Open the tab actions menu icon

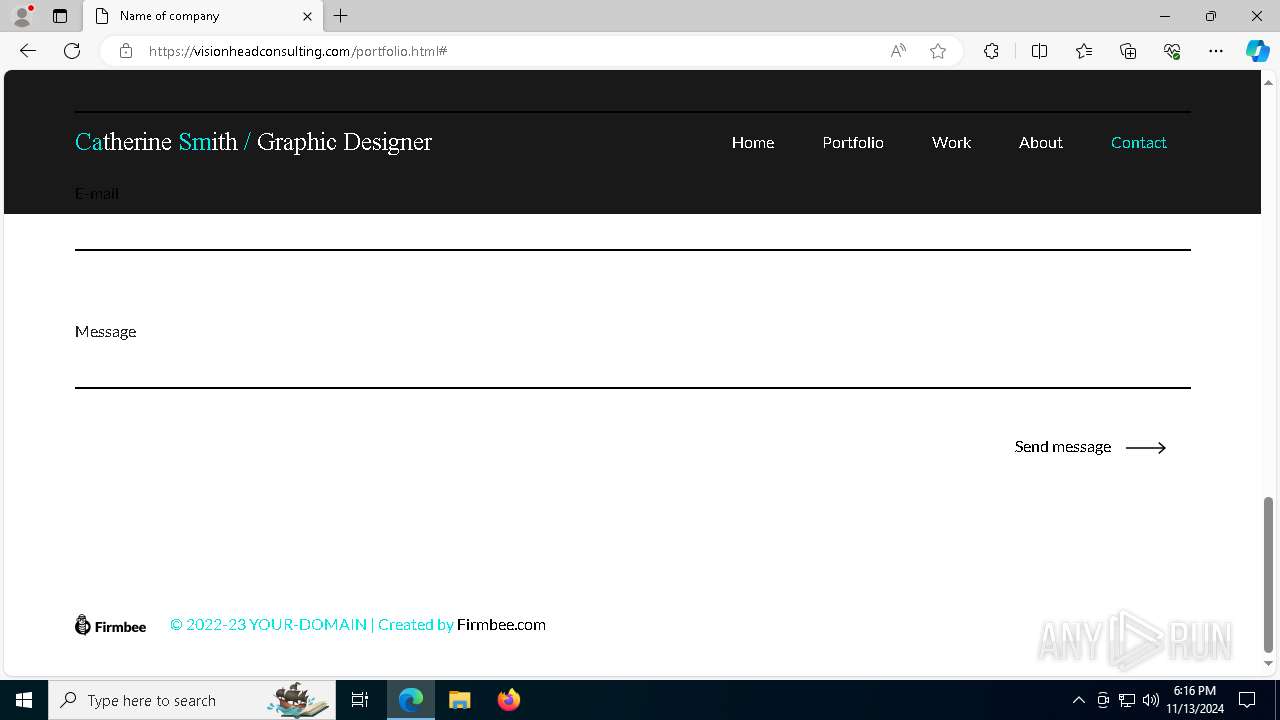tap(60, 16)
